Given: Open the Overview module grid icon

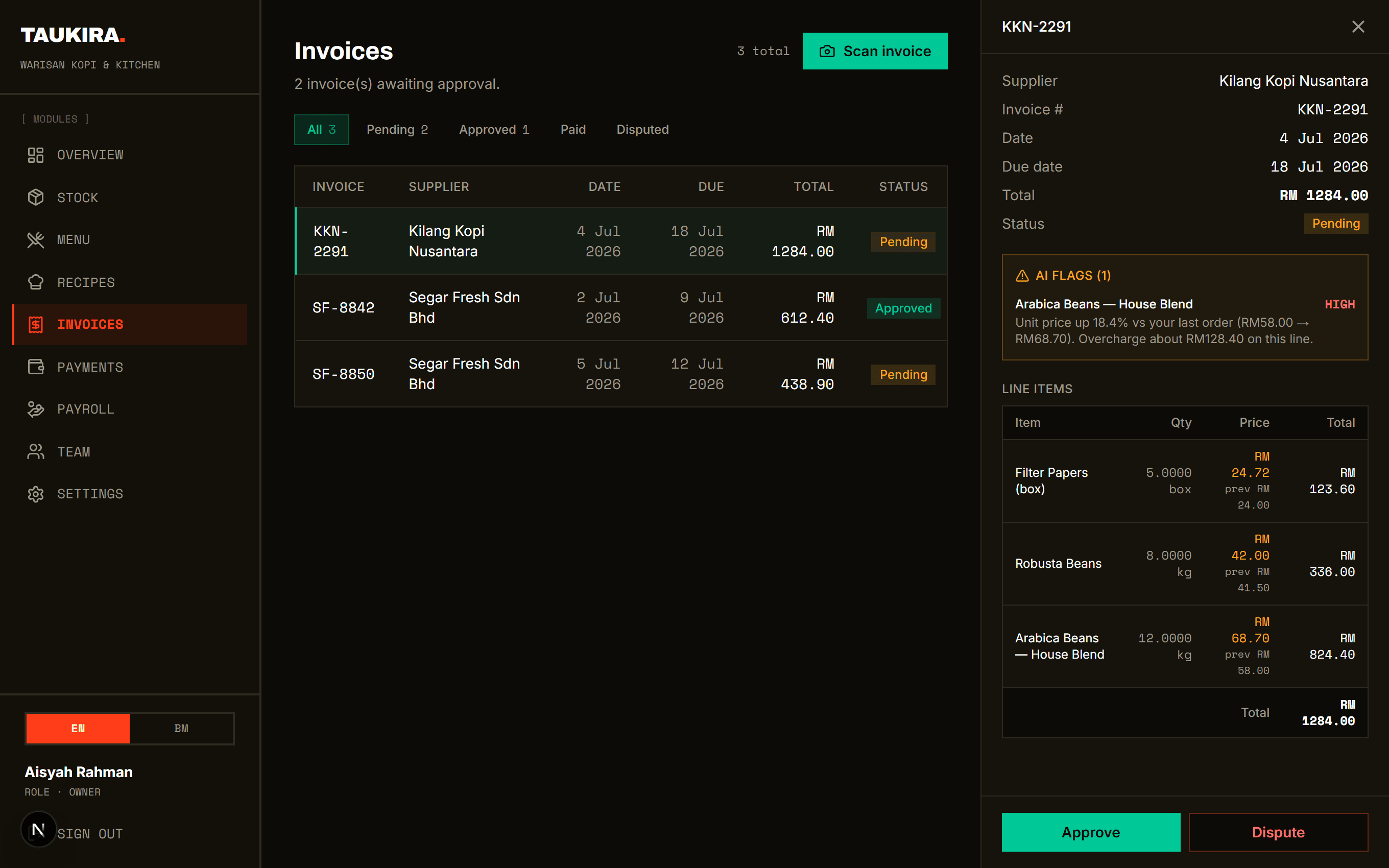Looking at the screenshot, I should 36,155.
